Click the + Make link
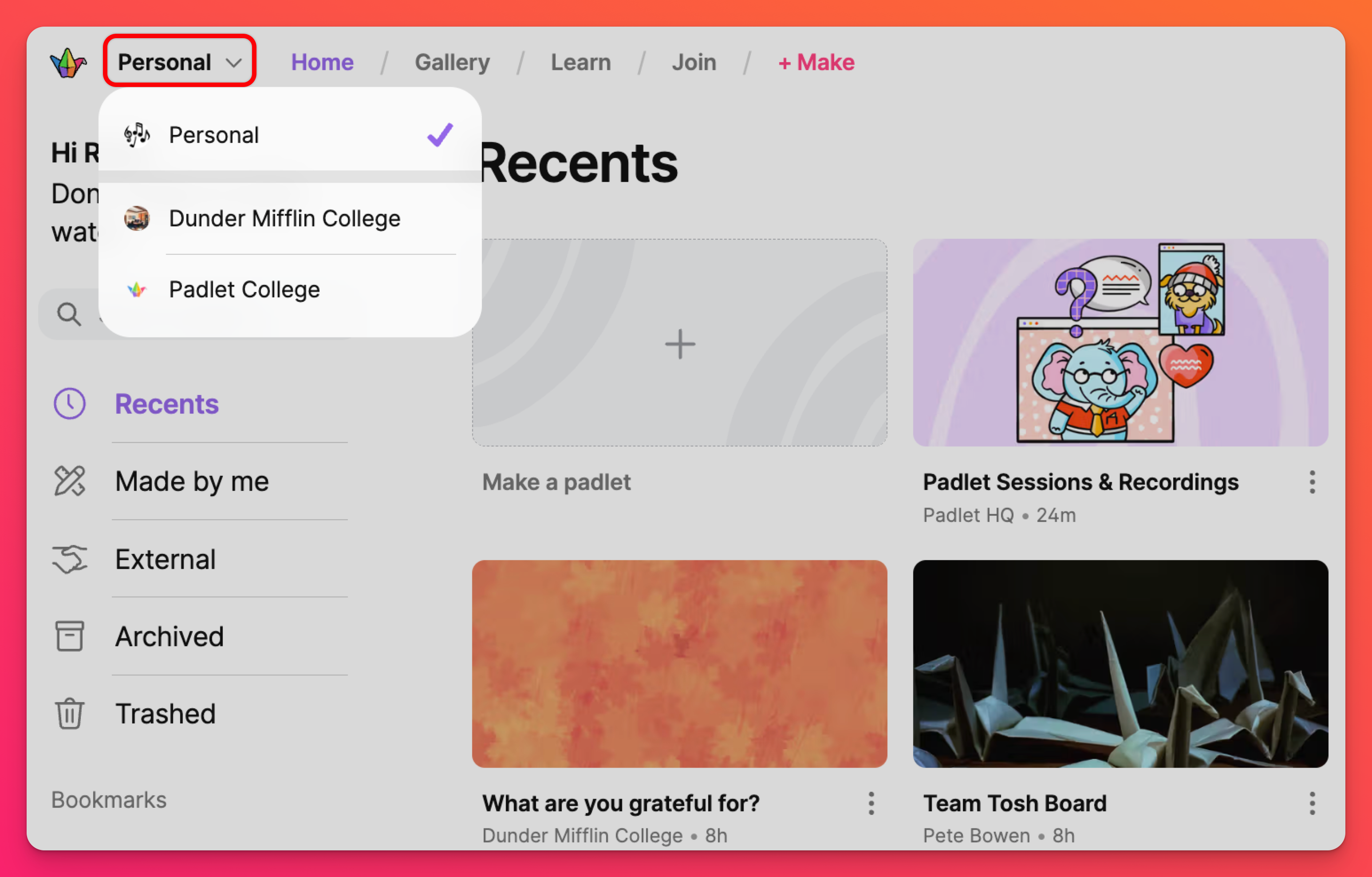 pos(816,62)
